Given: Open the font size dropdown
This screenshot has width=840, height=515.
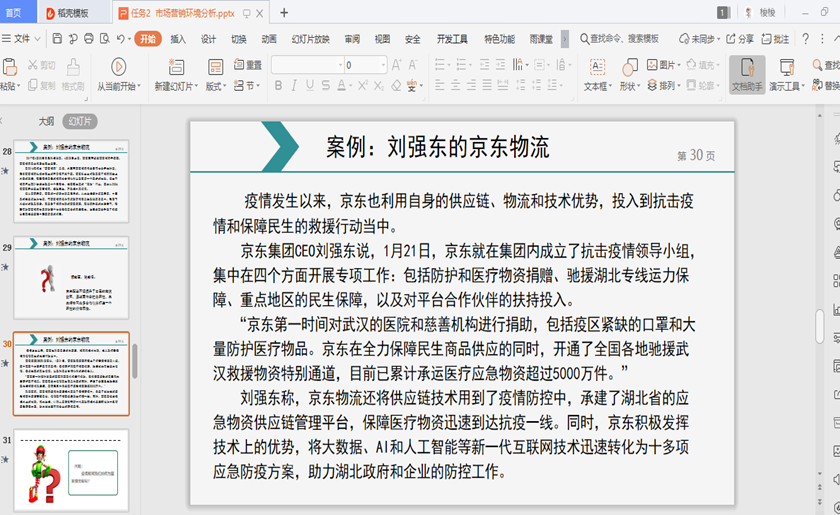Looking at the screenshot, I should point(382,65).
